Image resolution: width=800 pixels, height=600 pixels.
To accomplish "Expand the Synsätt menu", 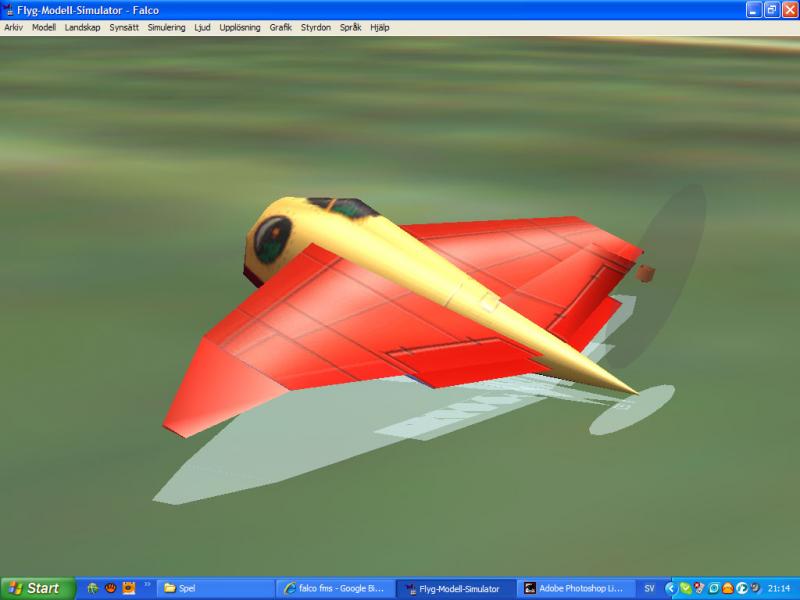I will (124, 28).
